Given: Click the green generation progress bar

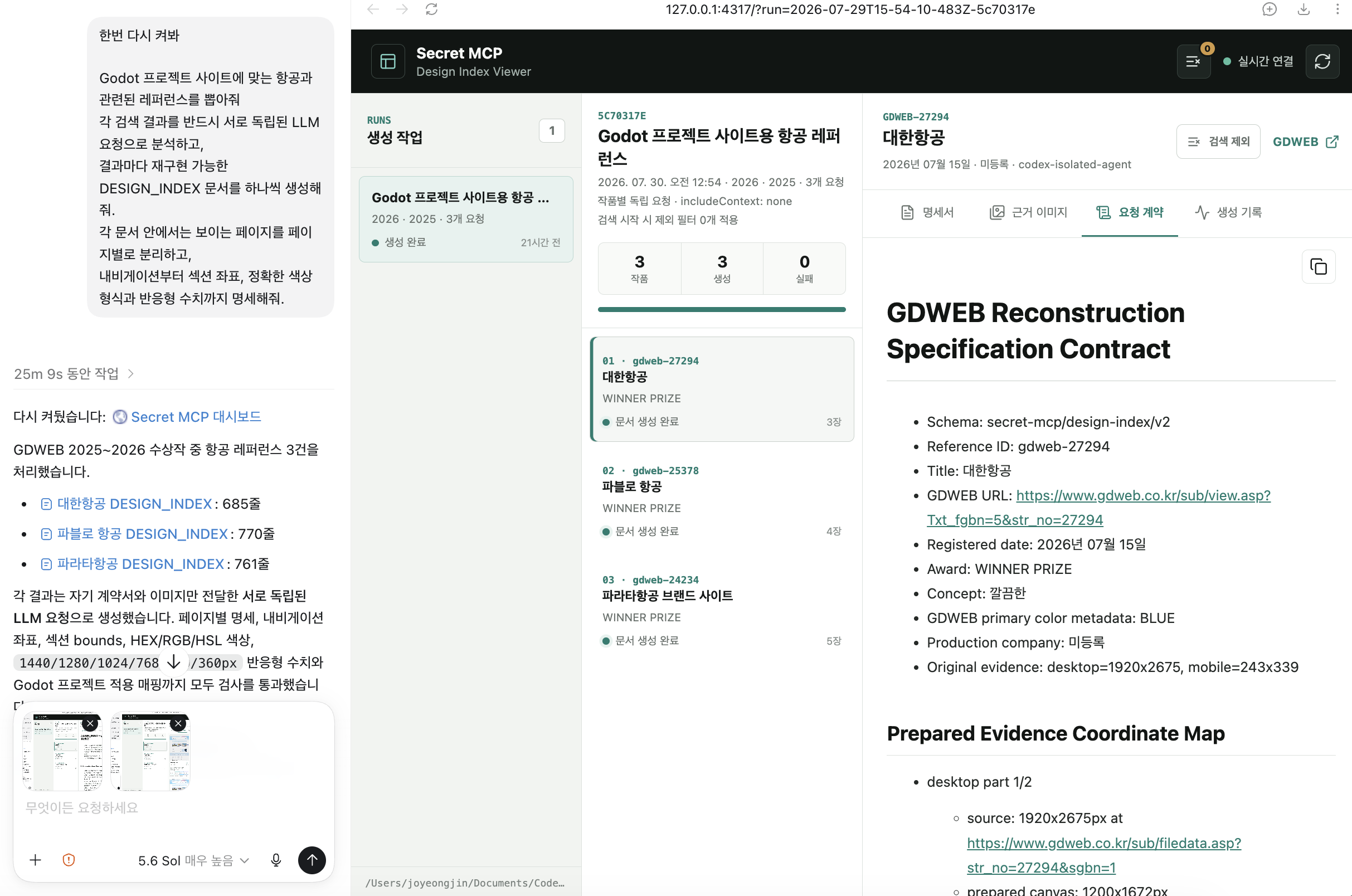Looking at the screenshot, I should [722, 310].
